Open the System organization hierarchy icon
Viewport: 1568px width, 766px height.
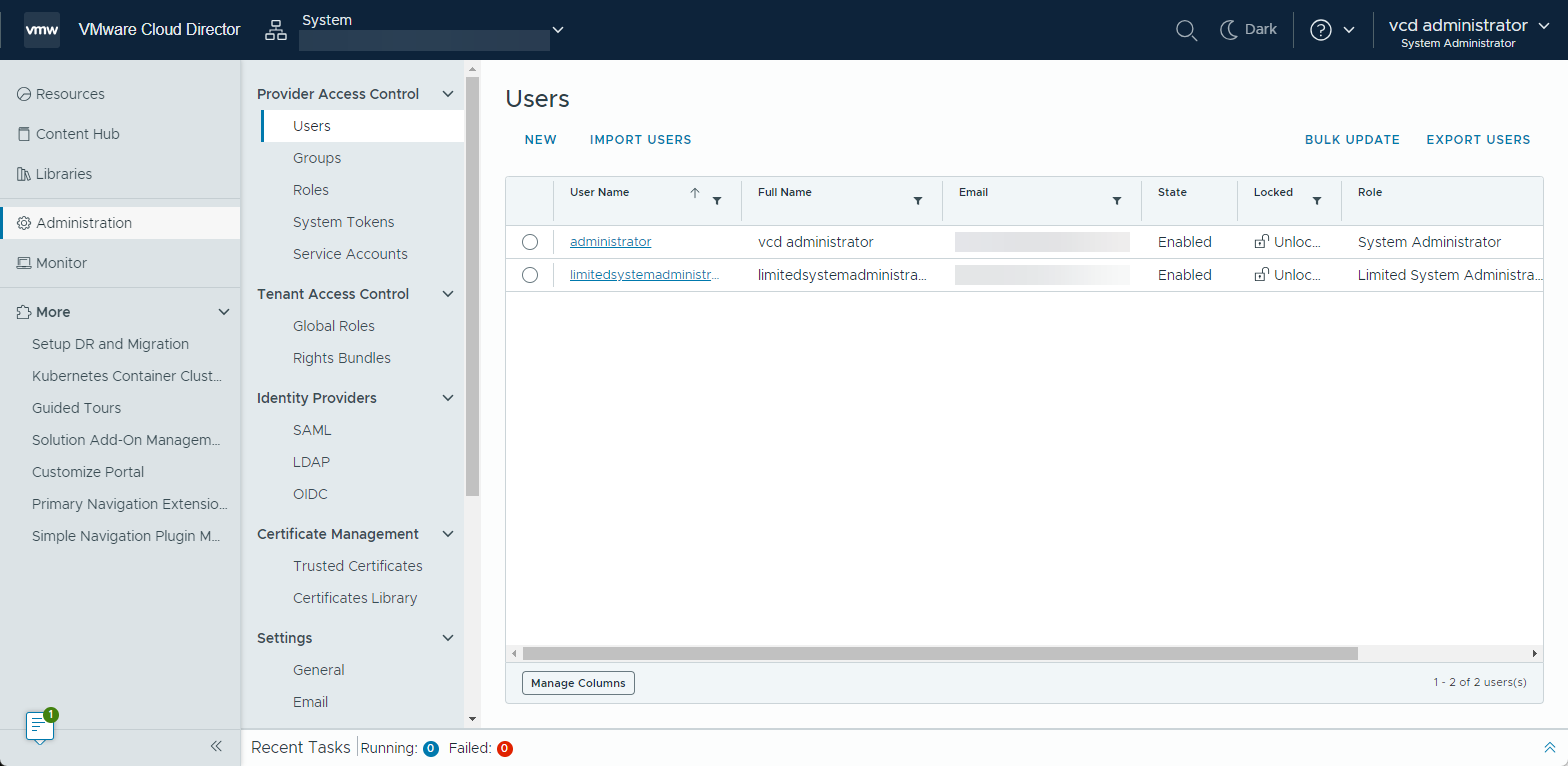(x=275, y=31)
